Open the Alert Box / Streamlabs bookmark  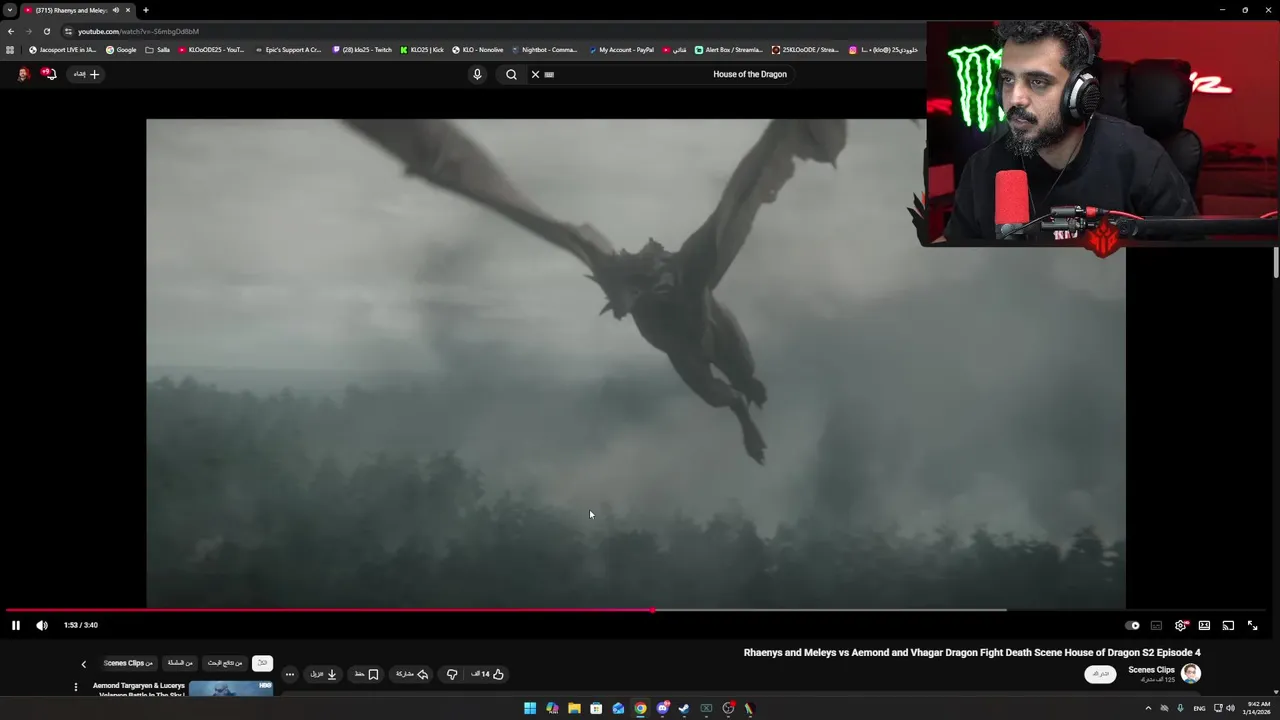click(x=729, y=49)
